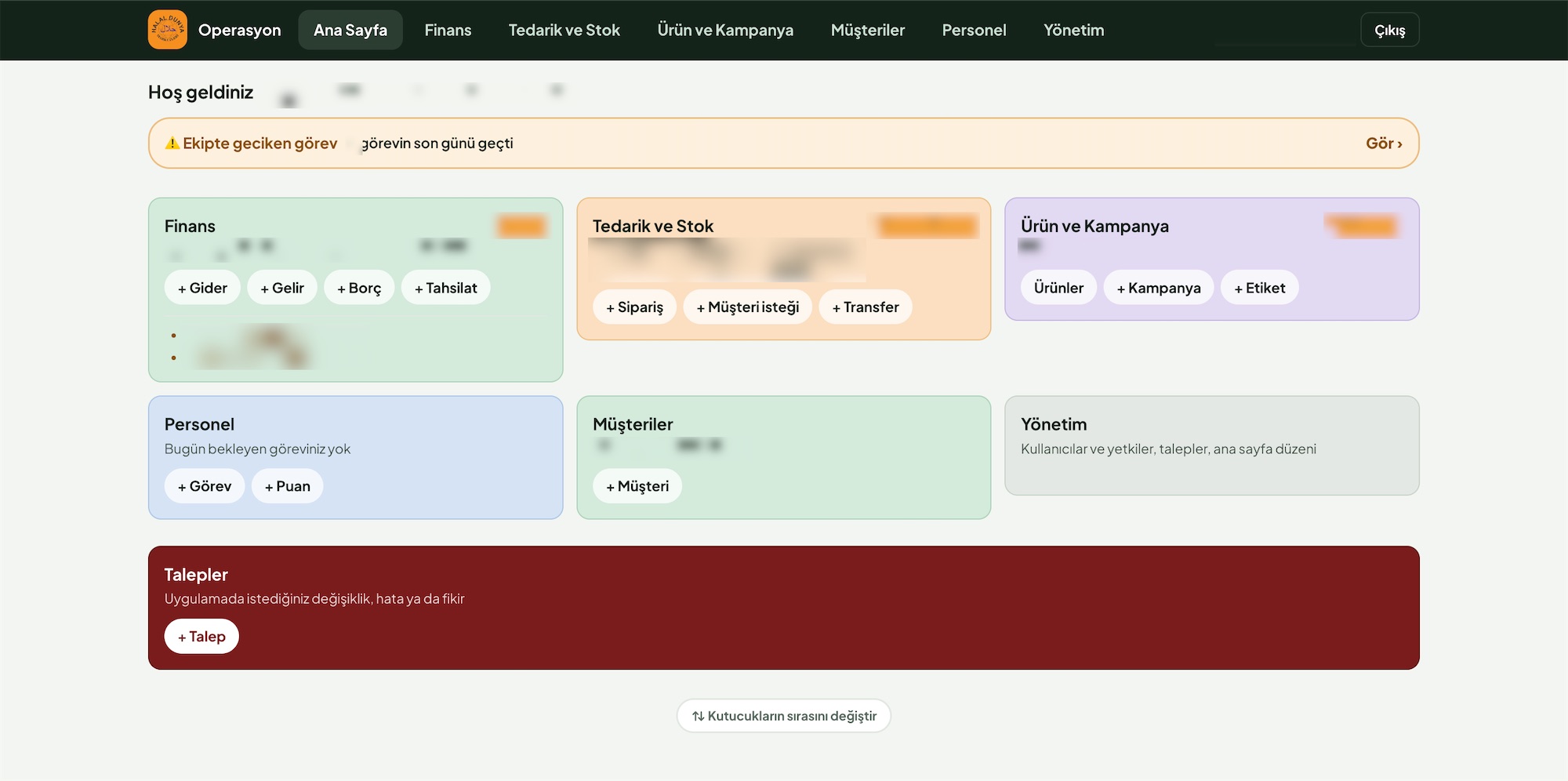Screen dimensions: 1568x781
Task: Open the Ürün ve Kampanya card title
Action: click(1094, 227)
